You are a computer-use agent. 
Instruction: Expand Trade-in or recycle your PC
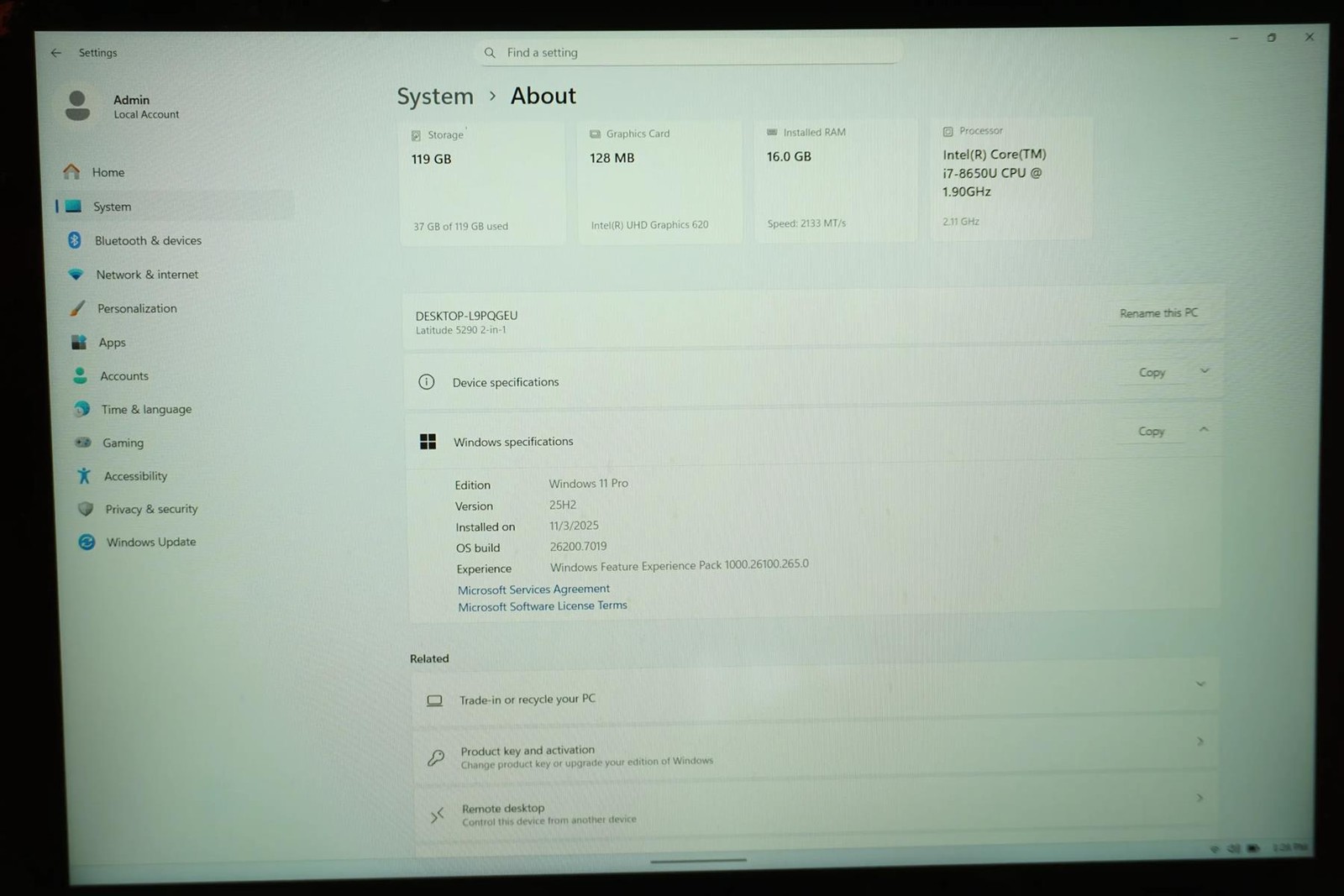pos(1200,684)
